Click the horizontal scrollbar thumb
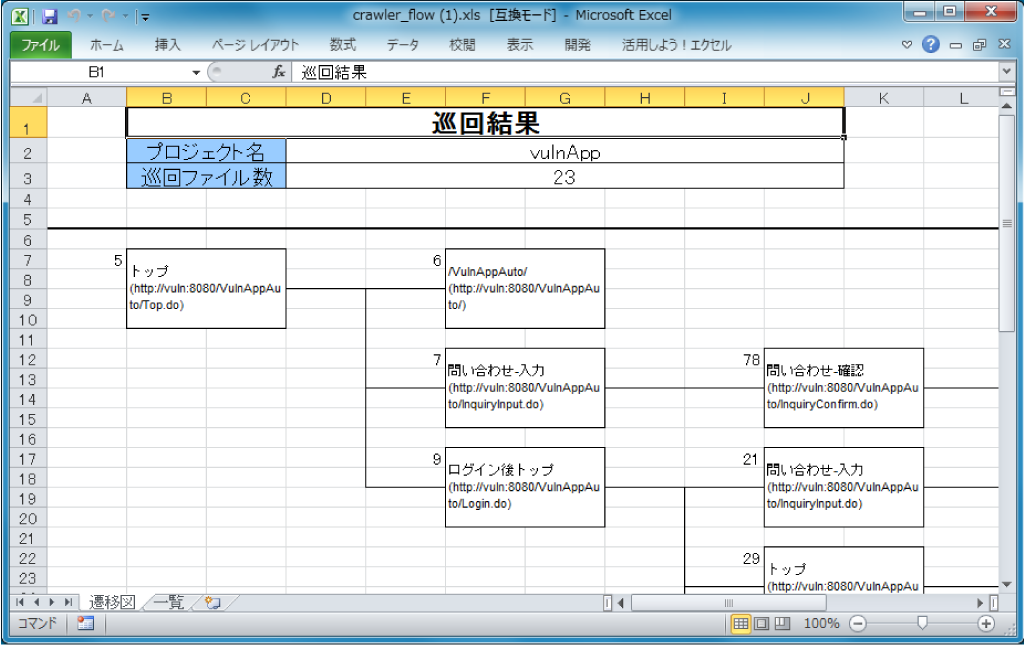This screenshot has height=645, width=1024. [x=729, y=603]
